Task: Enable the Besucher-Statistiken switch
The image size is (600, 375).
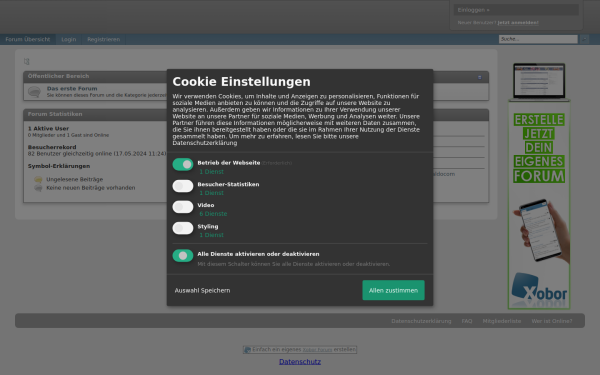Action: [x=183, y=186]
